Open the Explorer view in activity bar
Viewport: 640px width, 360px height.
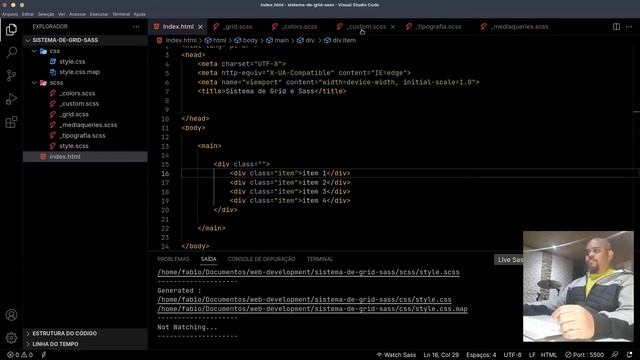tap(11, 29)
